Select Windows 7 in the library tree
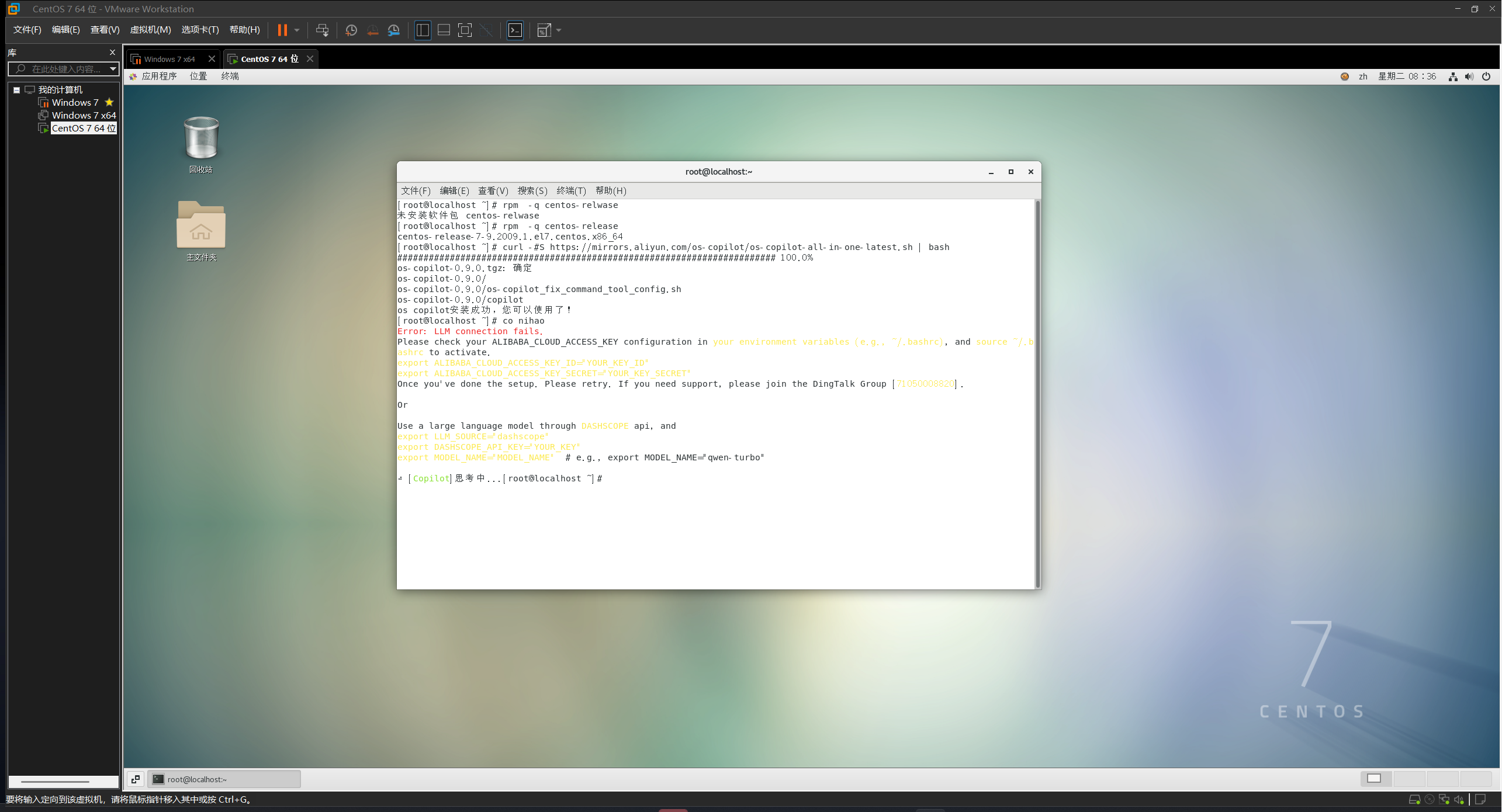 tap(75, 103)
